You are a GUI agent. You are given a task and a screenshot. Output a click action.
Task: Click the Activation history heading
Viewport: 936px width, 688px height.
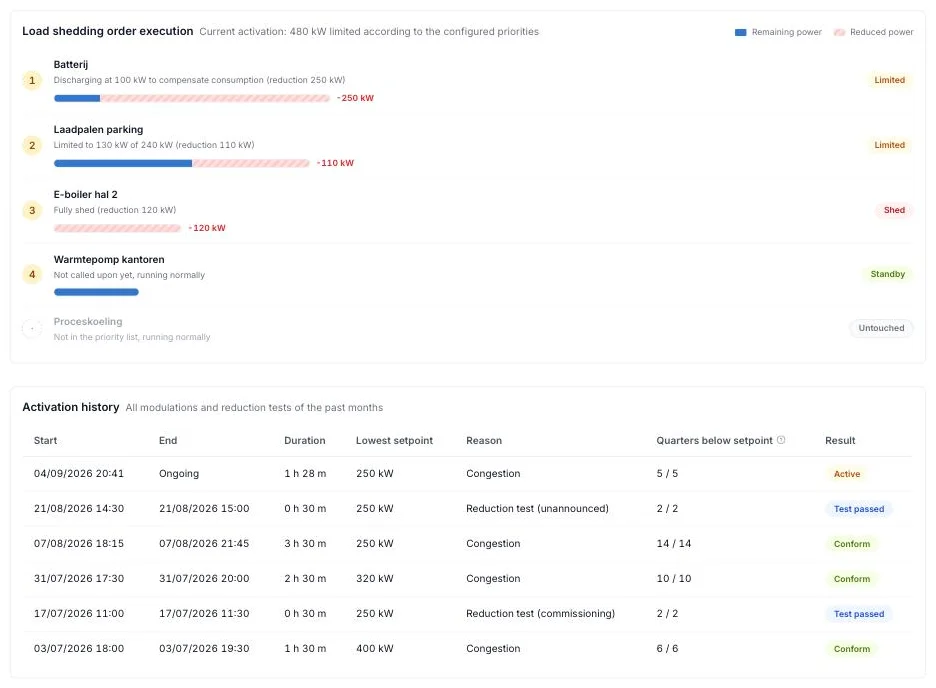70,407
